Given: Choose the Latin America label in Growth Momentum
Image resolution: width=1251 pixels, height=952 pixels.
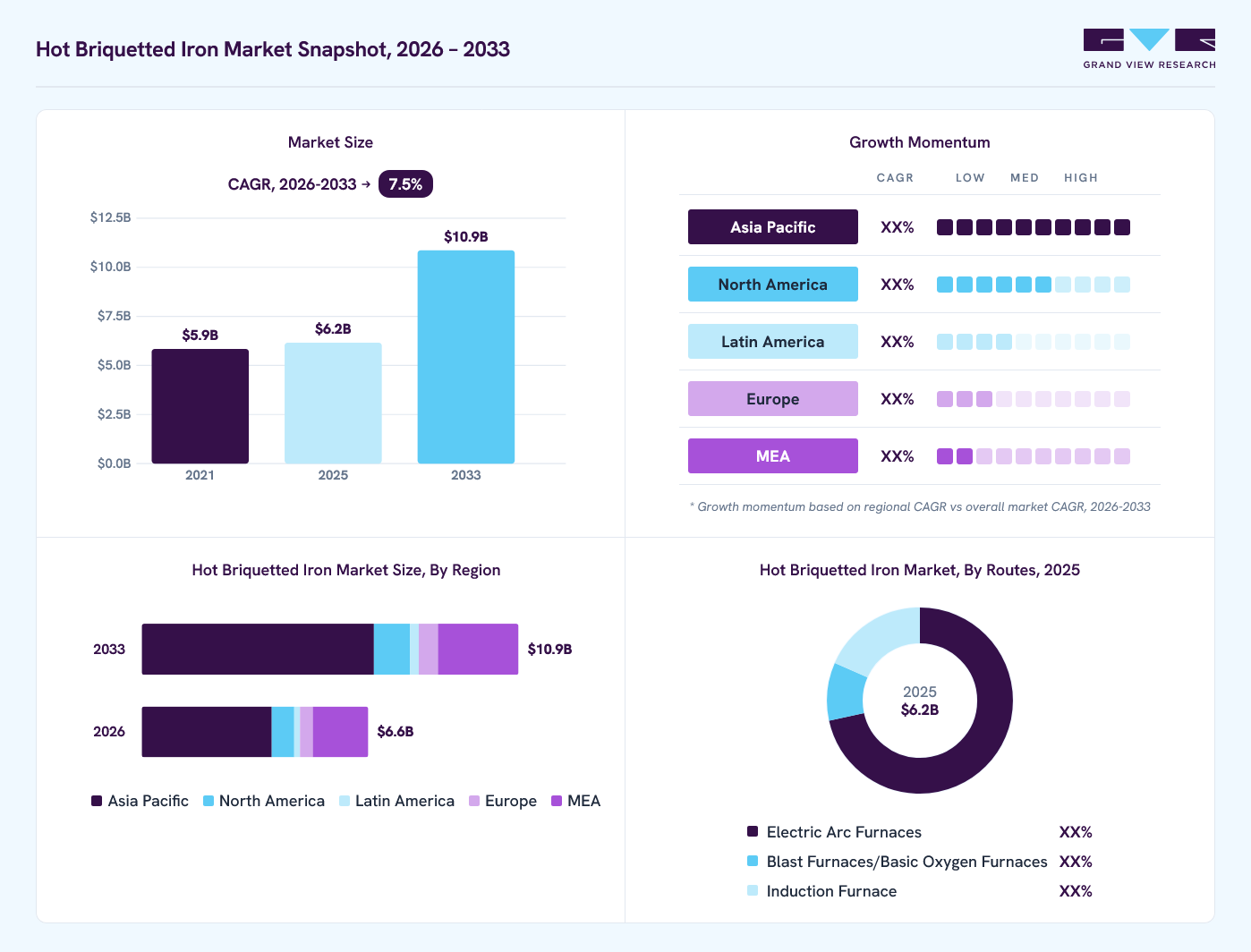Looking at the screenshot, I should (773, 342).
